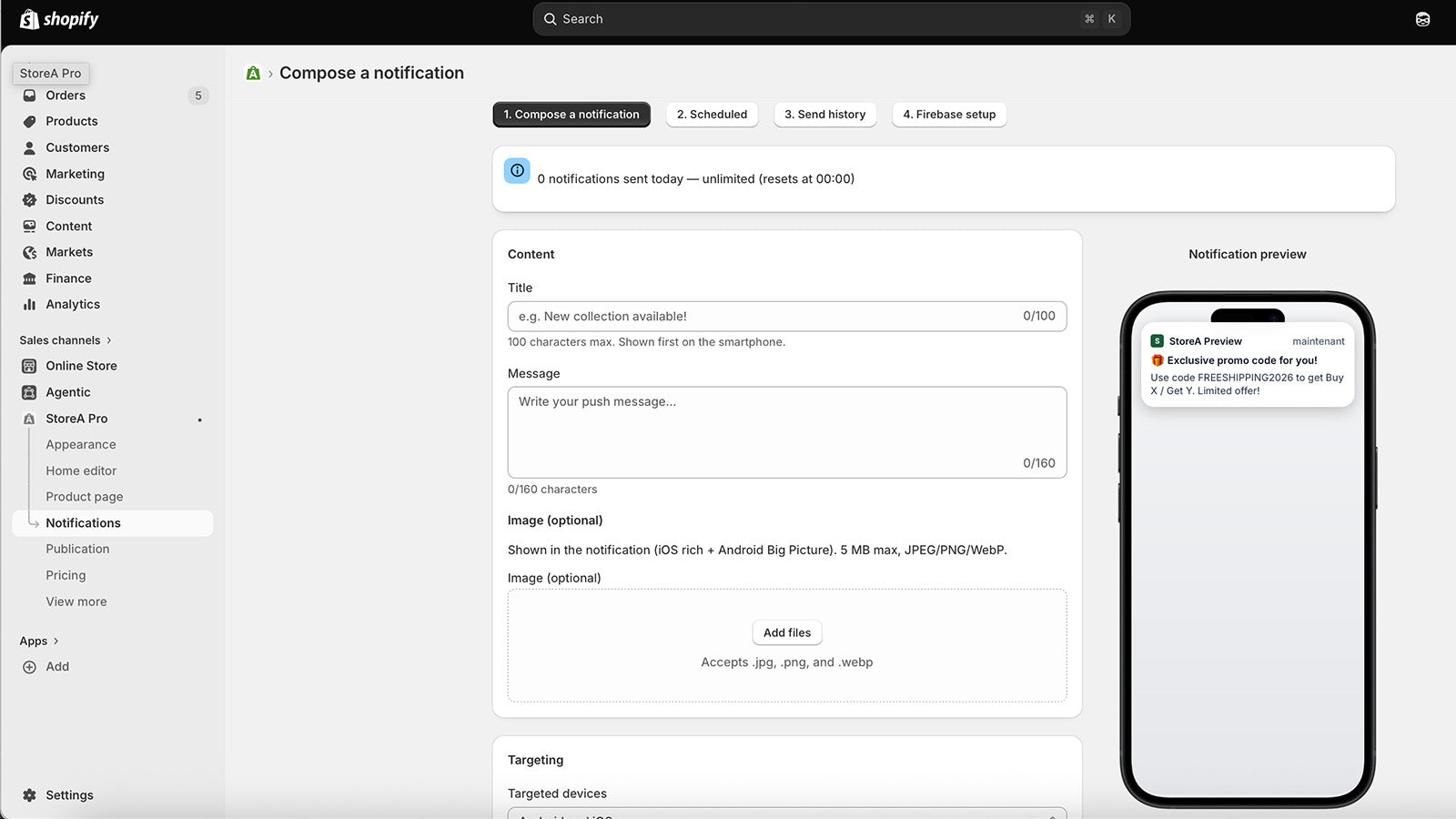Click the Online Store storefront icon
The height and width of the screenshot is (819, 1456).
pyautogui.click(x=29, y=366)
